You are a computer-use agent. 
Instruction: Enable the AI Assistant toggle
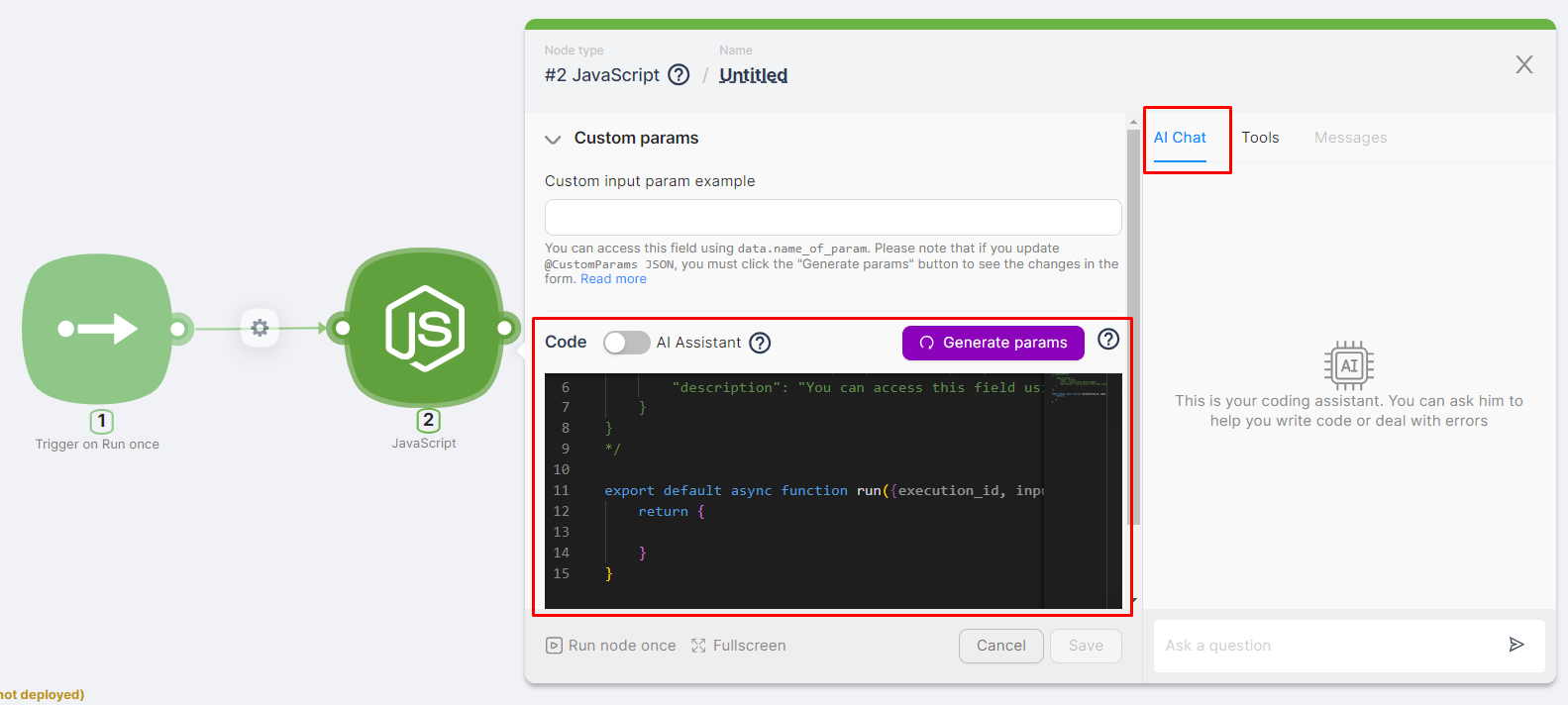pos(626,343)
